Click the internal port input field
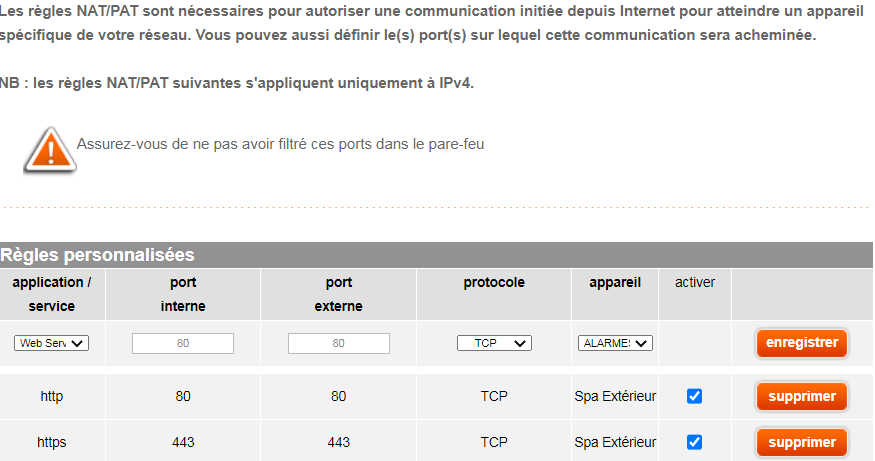The image size is (875, 461). [183, 343]
